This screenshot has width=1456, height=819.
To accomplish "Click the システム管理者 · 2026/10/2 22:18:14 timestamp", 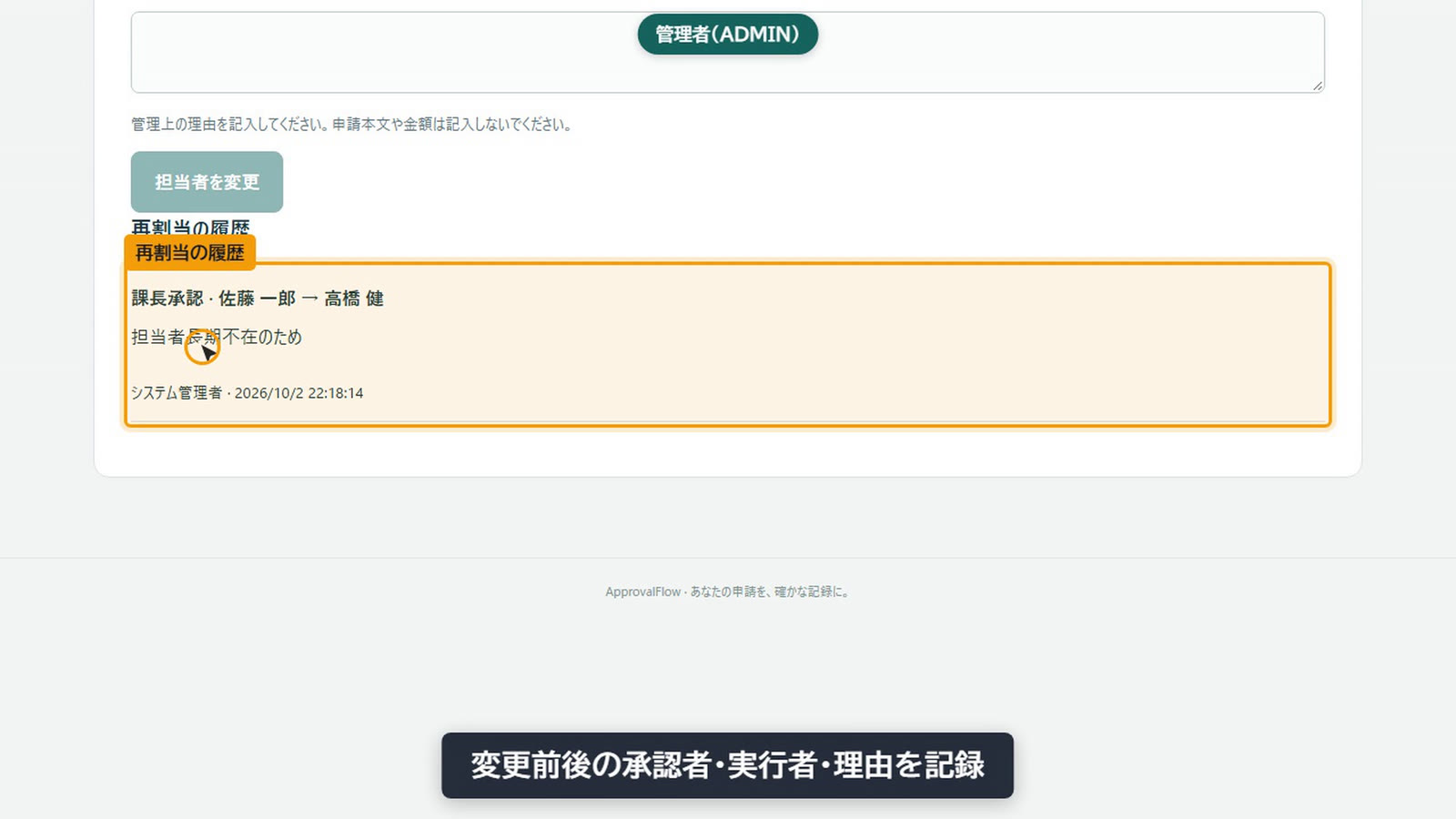I will coord(248,393).
